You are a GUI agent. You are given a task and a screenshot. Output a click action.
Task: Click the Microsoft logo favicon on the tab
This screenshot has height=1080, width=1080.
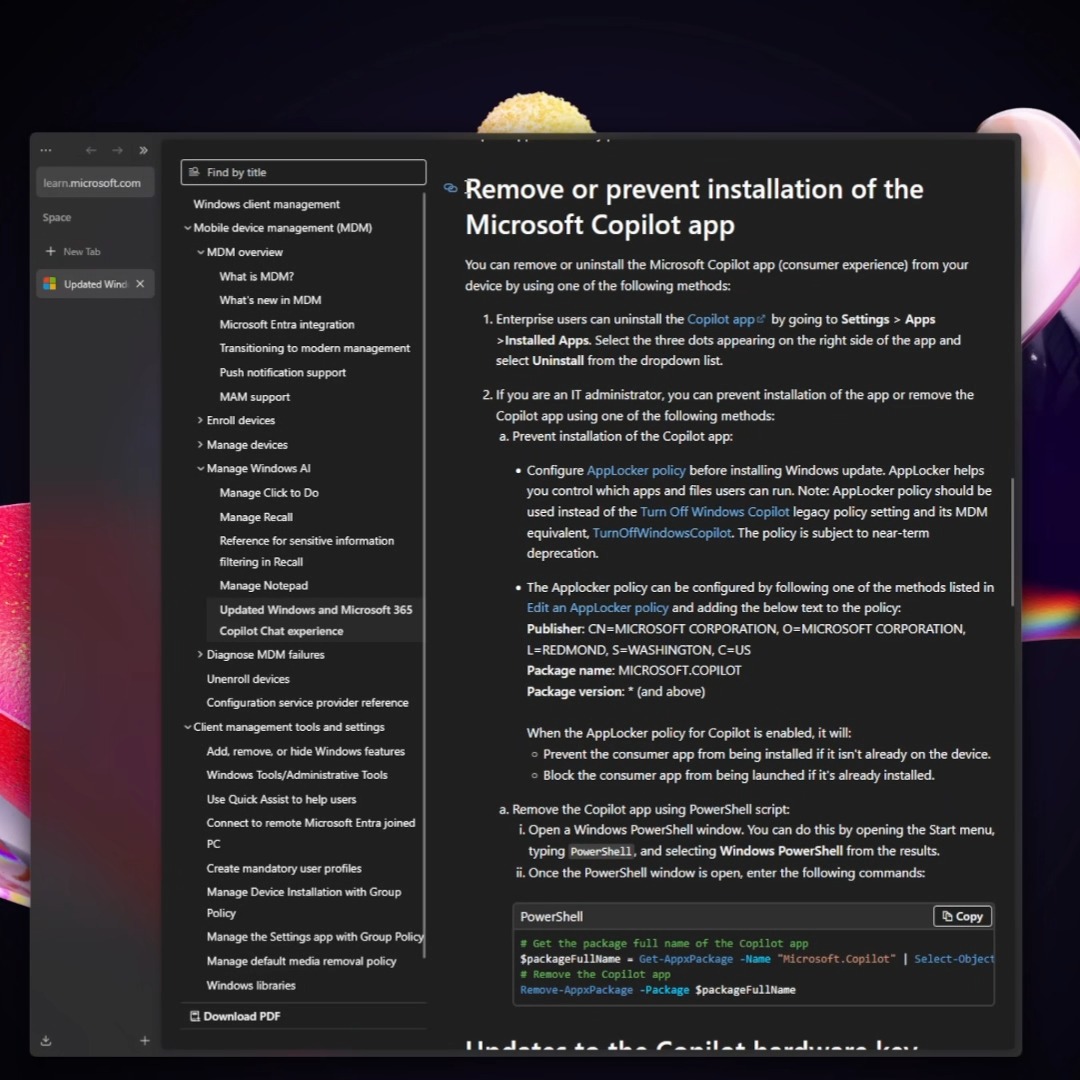(50, 284)
